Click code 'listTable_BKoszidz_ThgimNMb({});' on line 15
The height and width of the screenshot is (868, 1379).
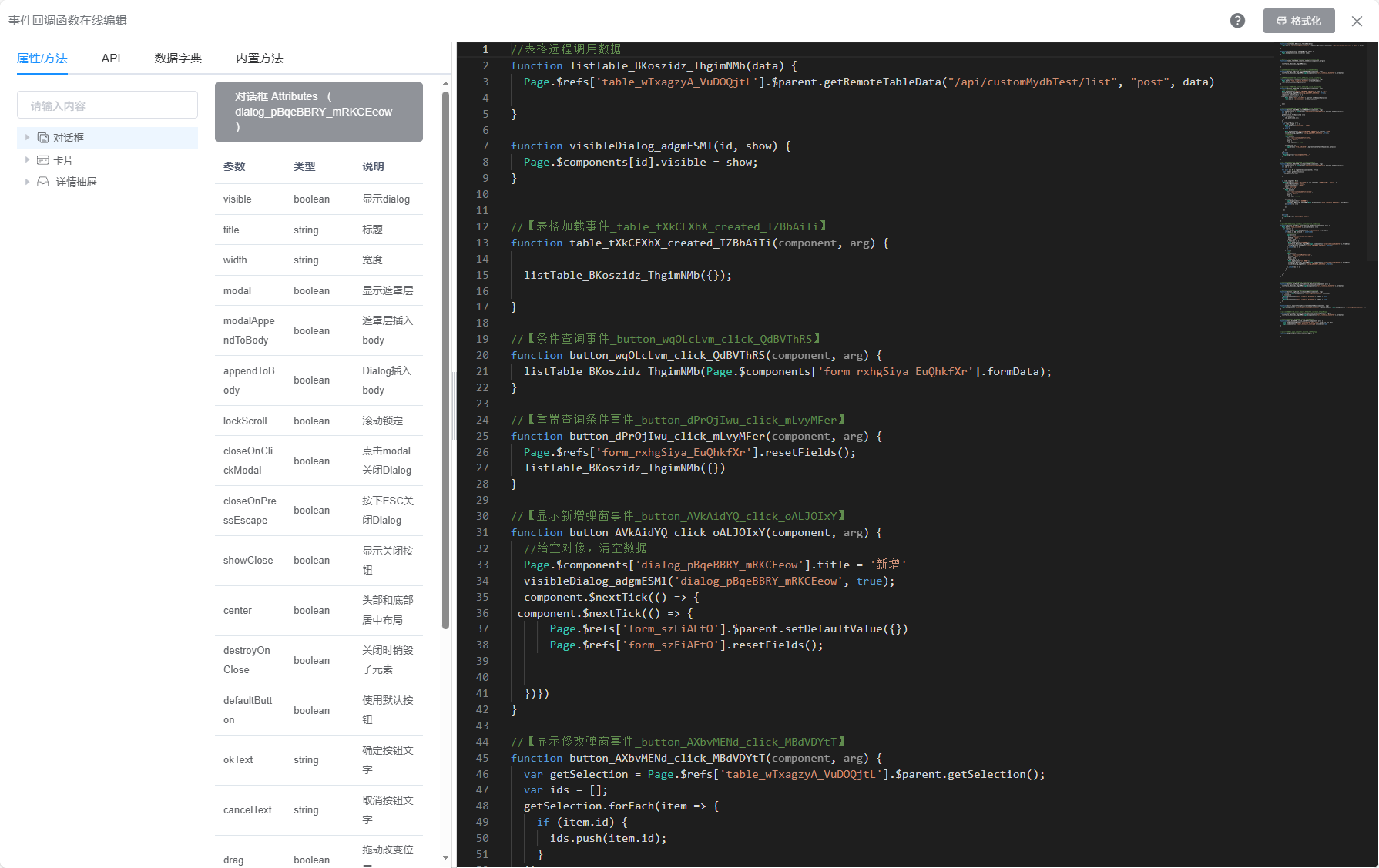point(628,275)
